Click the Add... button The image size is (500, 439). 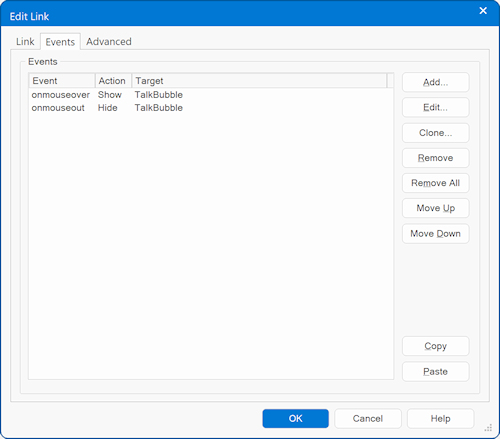[x=435, y=82]
